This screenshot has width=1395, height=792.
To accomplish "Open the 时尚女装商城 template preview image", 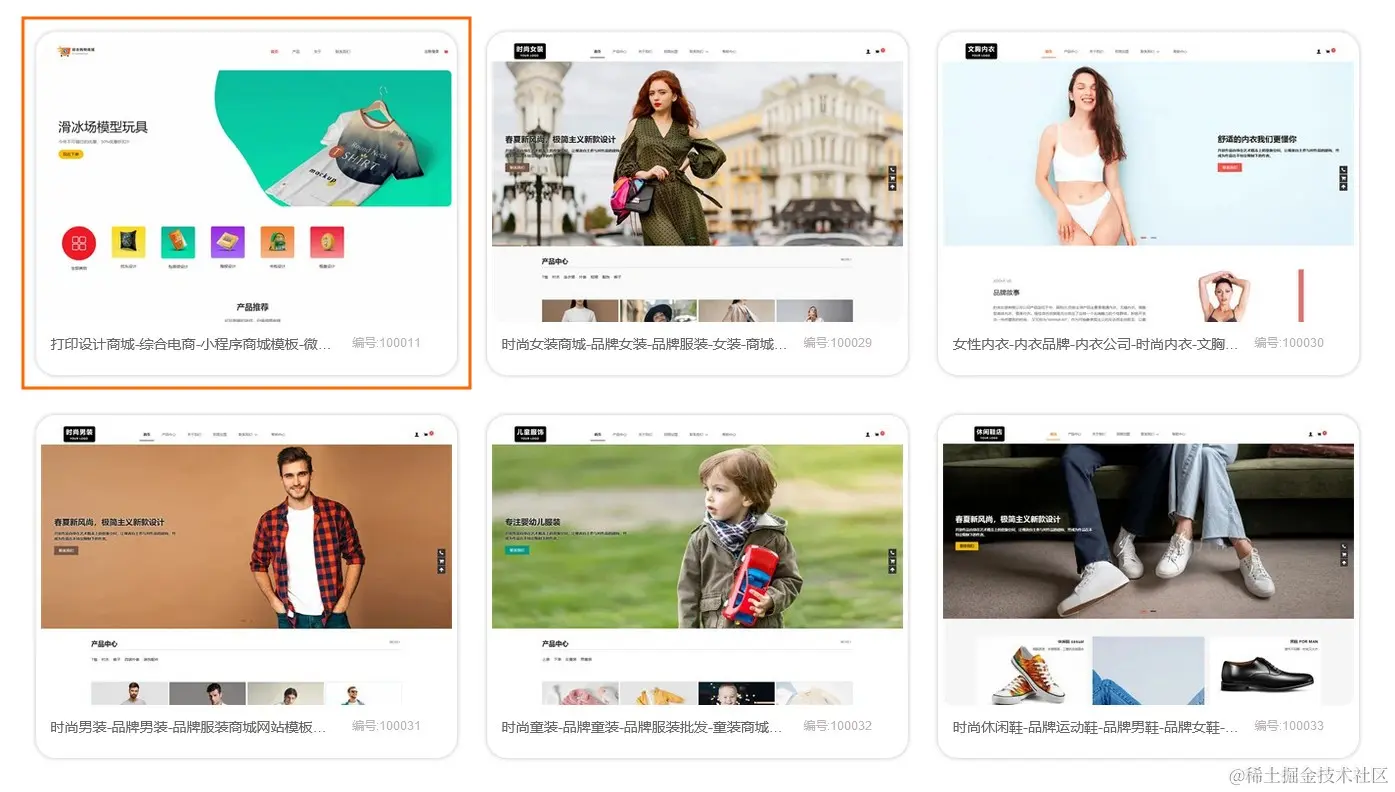I will (697, 180).
